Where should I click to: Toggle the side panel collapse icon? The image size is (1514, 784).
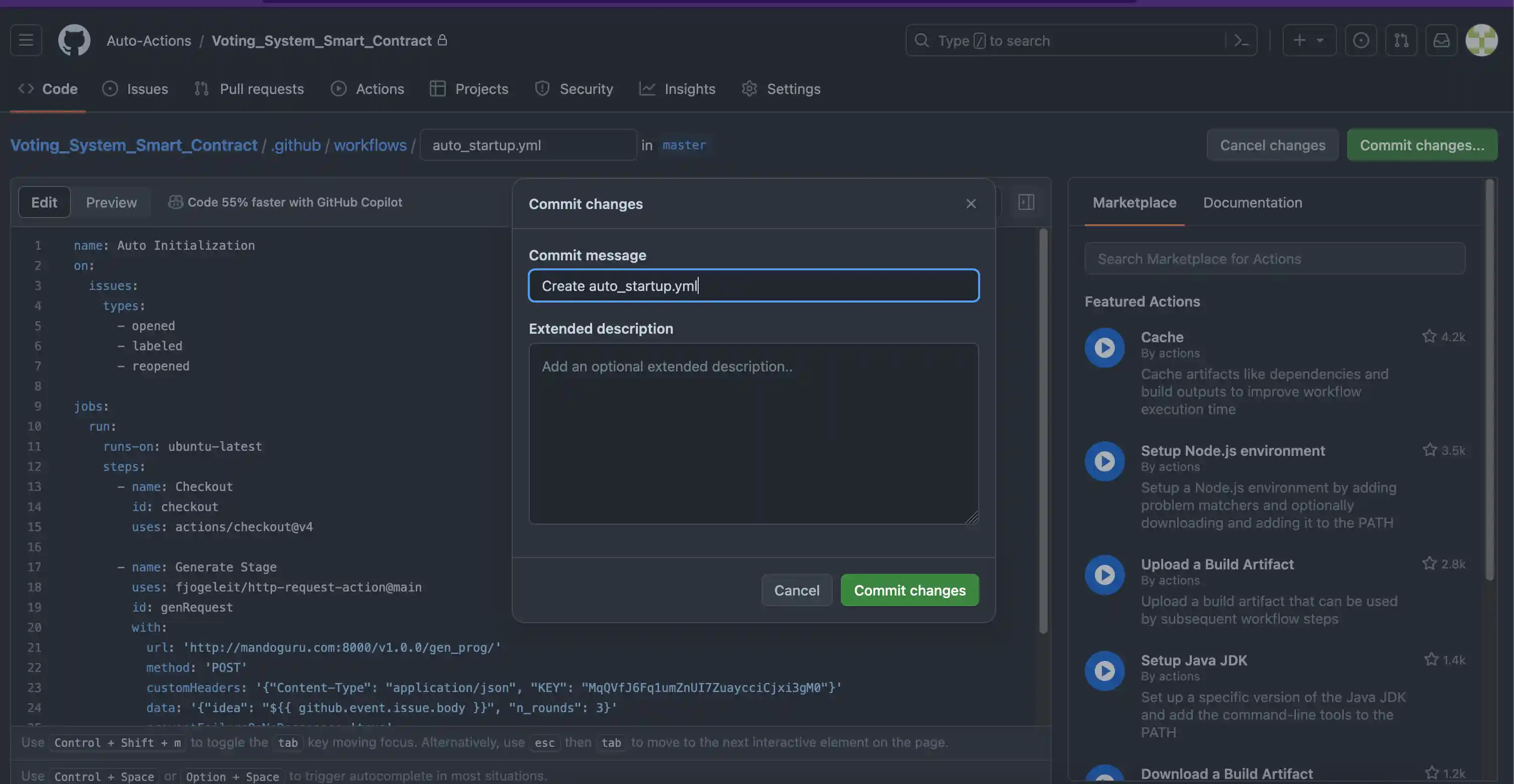pos(1026,202)
